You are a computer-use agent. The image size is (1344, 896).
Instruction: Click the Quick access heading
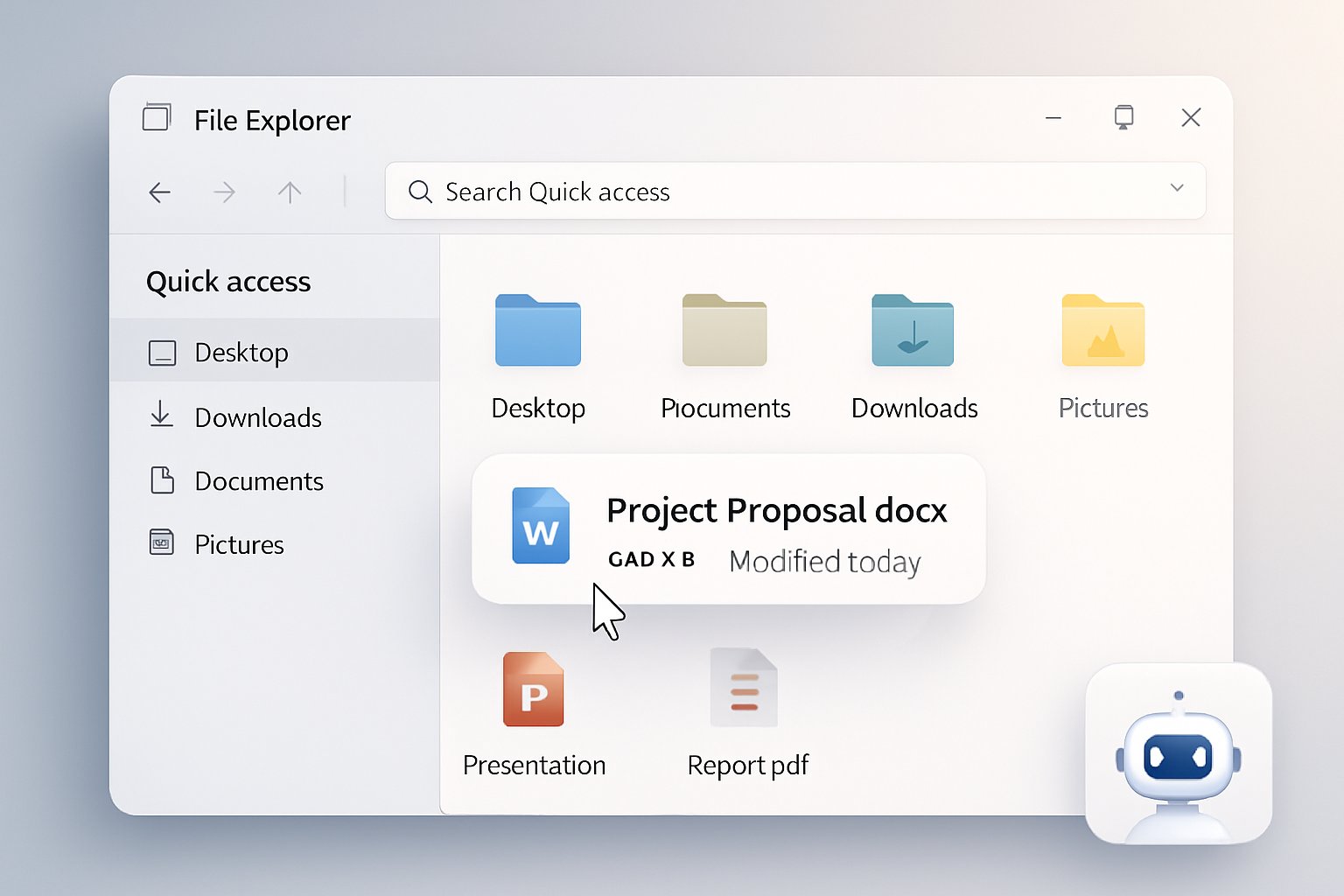point(228,282)
